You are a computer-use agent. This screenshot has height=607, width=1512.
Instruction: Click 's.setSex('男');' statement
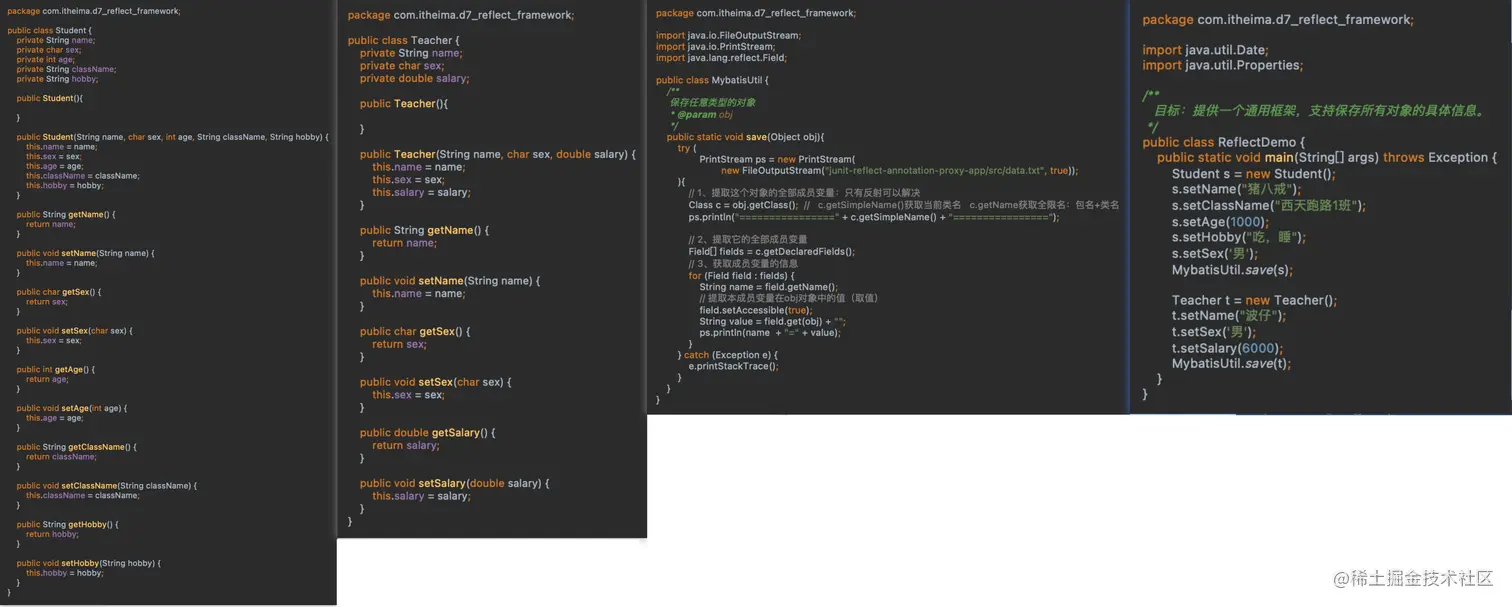click(x=1215, y=253)
